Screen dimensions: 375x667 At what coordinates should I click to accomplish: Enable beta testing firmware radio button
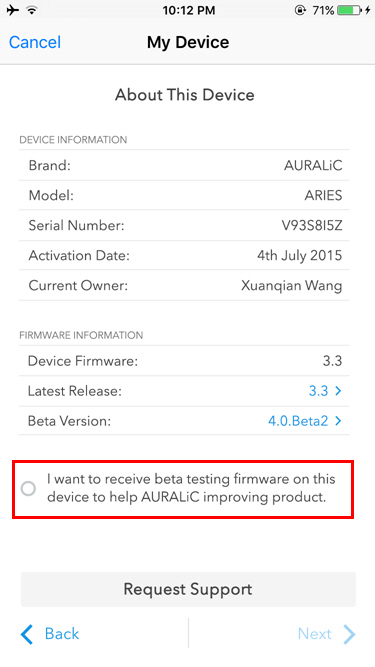tap(28, 488)
